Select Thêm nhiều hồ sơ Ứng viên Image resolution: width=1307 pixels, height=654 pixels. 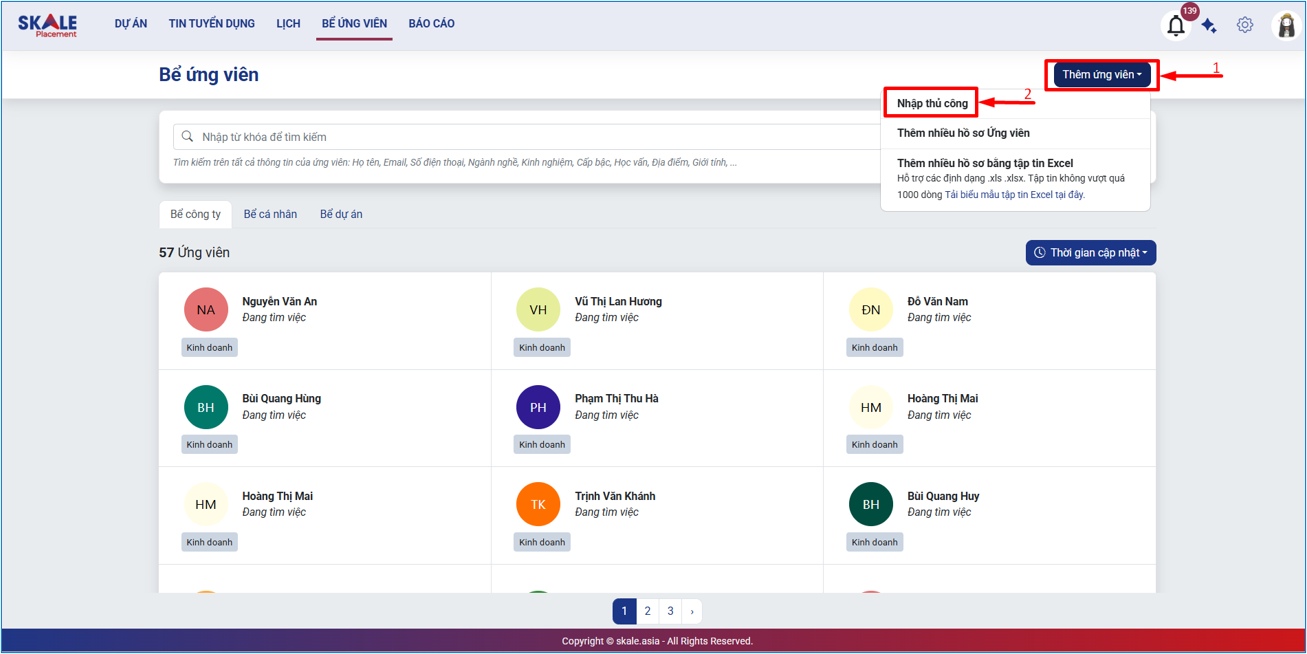coord(963,133)
